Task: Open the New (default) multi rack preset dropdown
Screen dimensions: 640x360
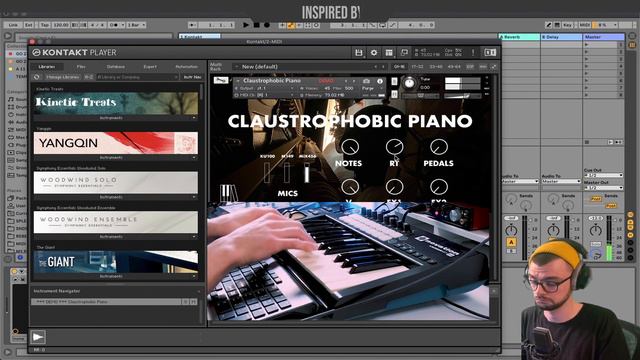Action: (x=306, y=67)
